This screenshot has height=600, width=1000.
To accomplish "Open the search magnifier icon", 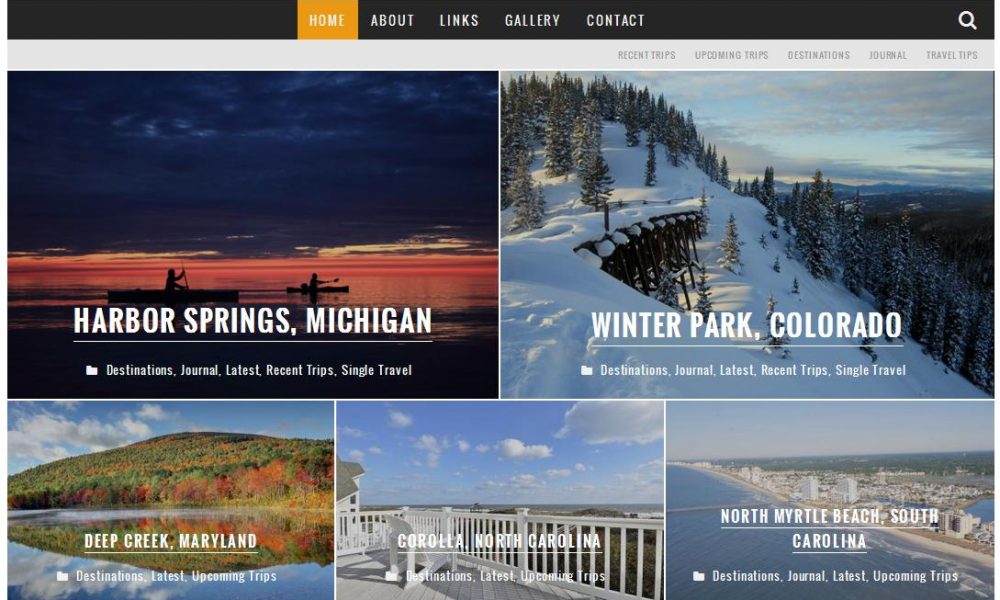I will coord(967,20).
